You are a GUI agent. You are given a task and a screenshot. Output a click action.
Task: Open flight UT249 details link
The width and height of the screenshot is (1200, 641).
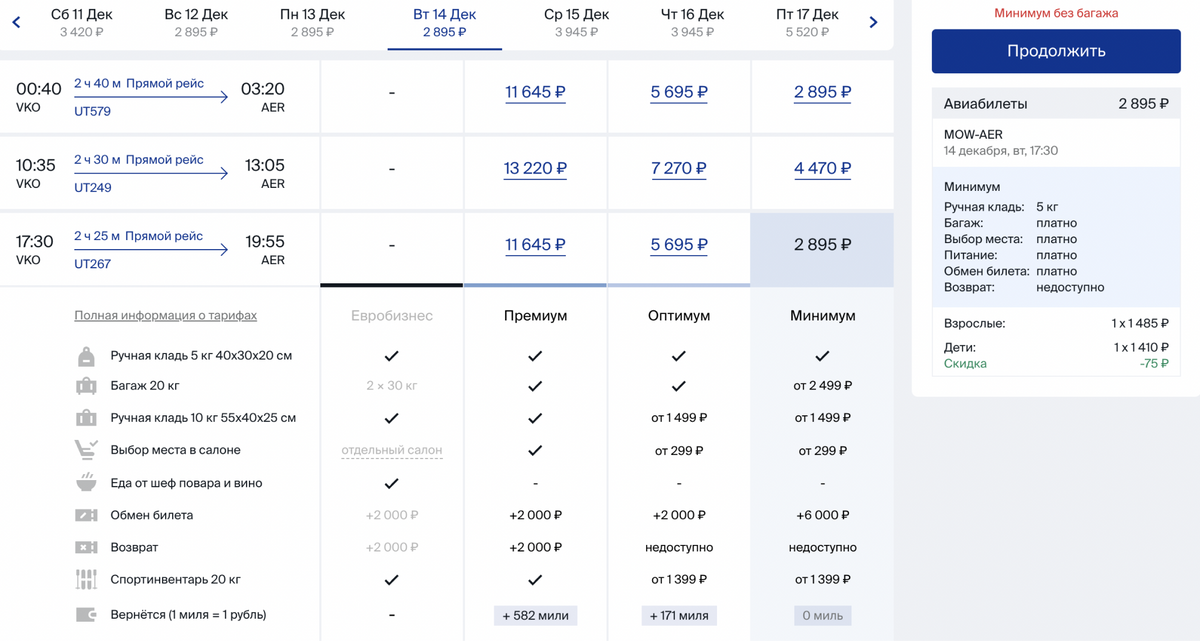[x=92, y=187]
